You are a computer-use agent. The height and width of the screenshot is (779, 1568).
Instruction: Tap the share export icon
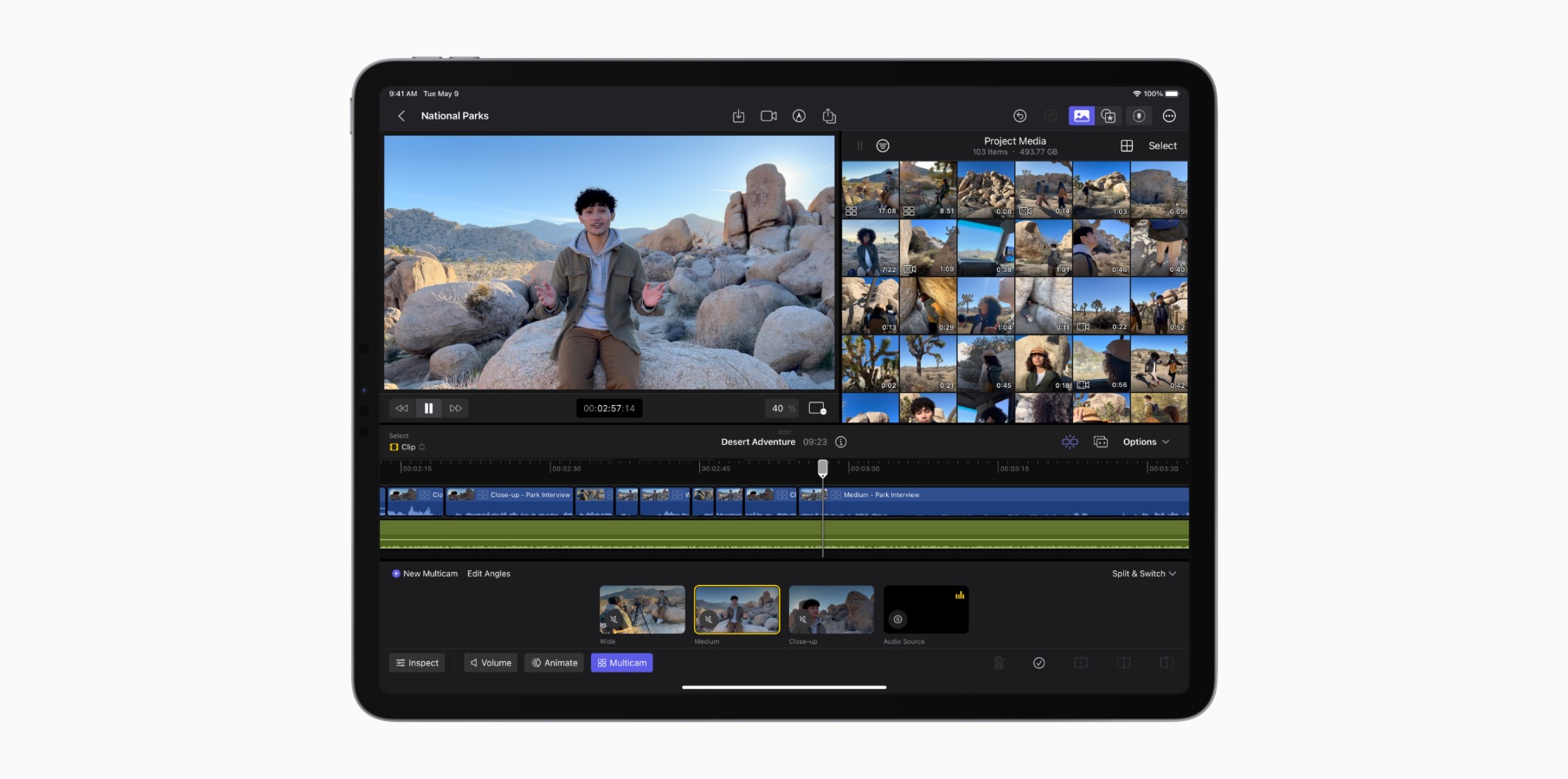pos(829,116)
